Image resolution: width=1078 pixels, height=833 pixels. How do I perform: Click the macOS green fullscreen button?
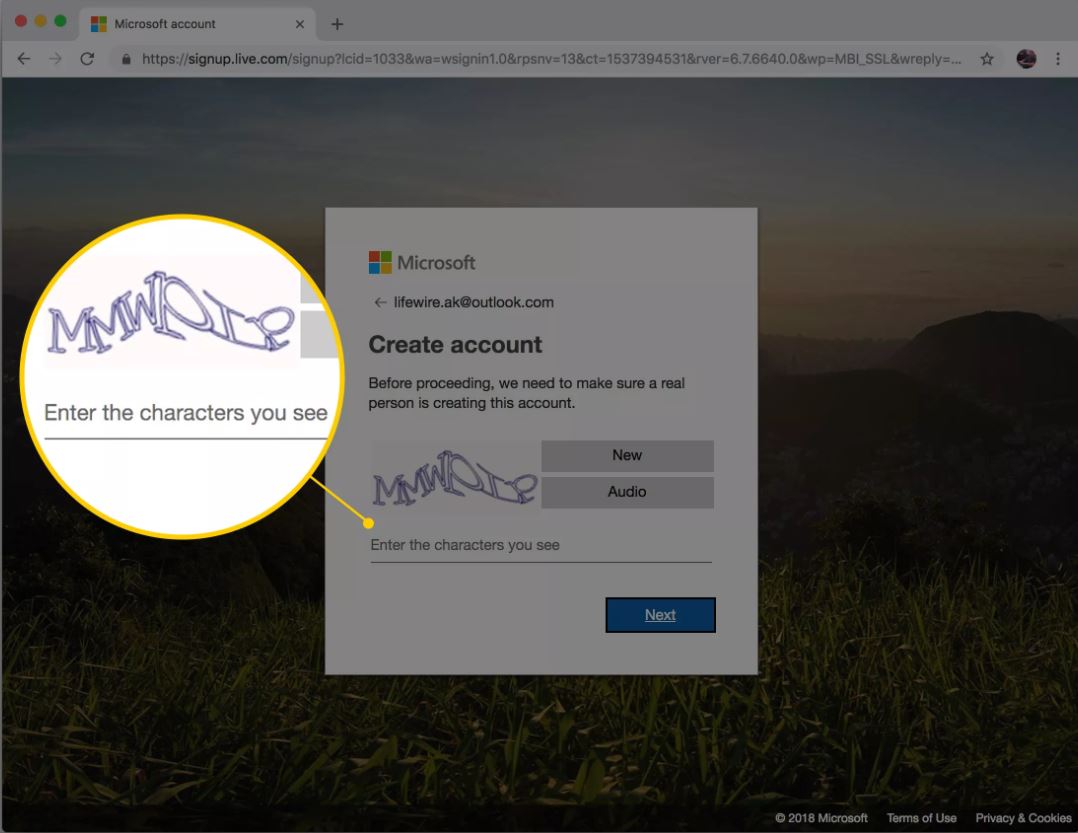[60, 21]
